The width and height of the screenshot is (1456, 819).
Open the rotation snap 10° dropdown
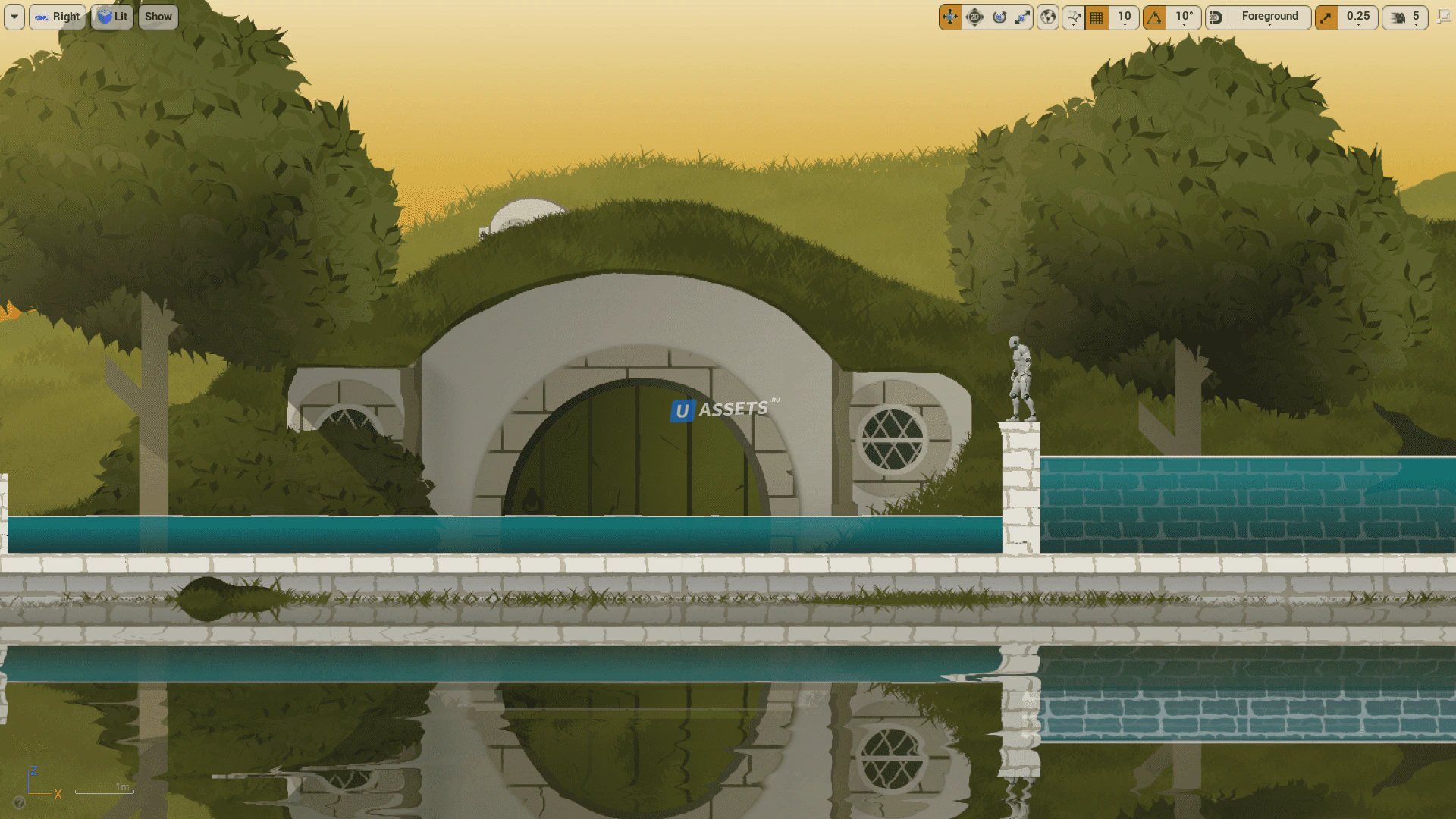[x=1184, y=17]
